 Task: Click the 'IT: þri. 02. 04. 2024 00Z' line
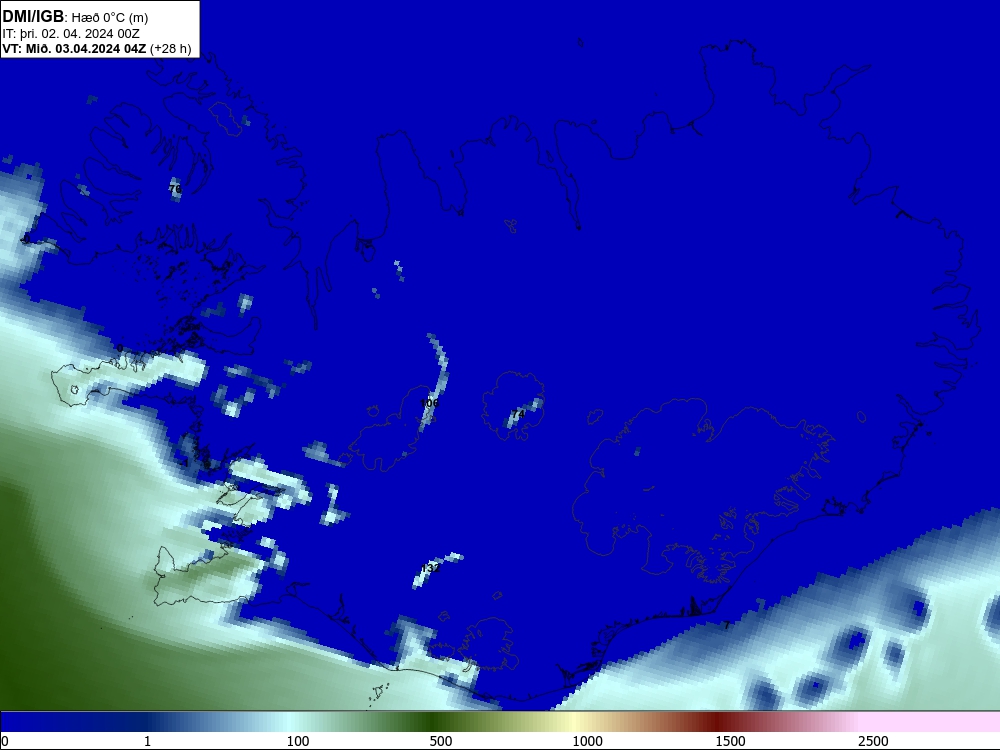(x=71, y=34)
